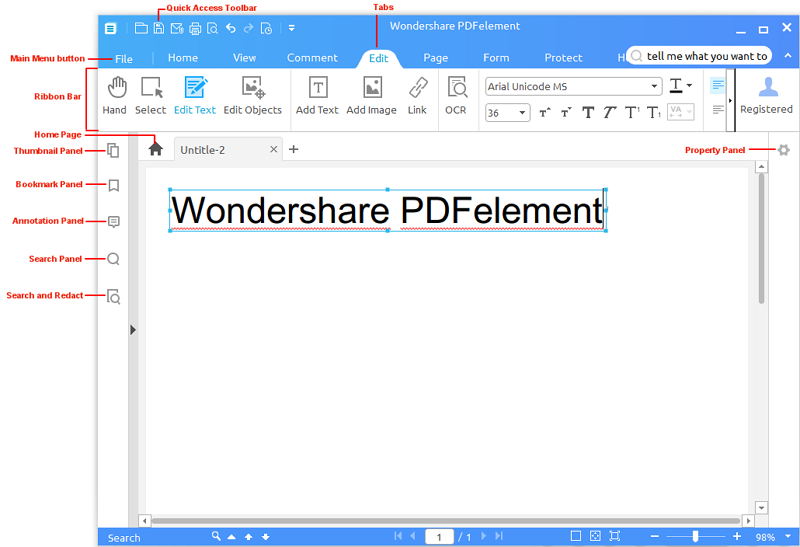This screenshot has height=547, width=800.
Task: Toggle superscript formatting
Action: pyautogui.click(x=632, y=112)
